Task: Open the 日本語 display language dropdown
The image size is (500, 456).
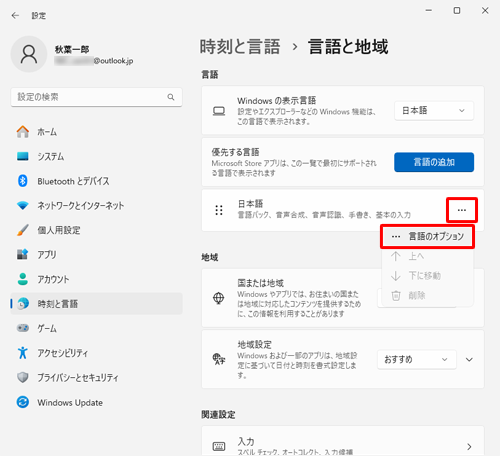Action: [x=434, y=111]
